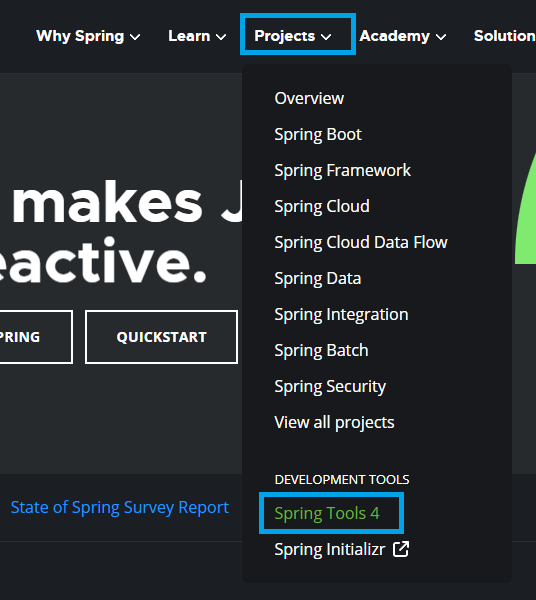Click the external link icon beside Spring Initializr
The height and width of the screenshot is (600, 536).
[401, 549]
